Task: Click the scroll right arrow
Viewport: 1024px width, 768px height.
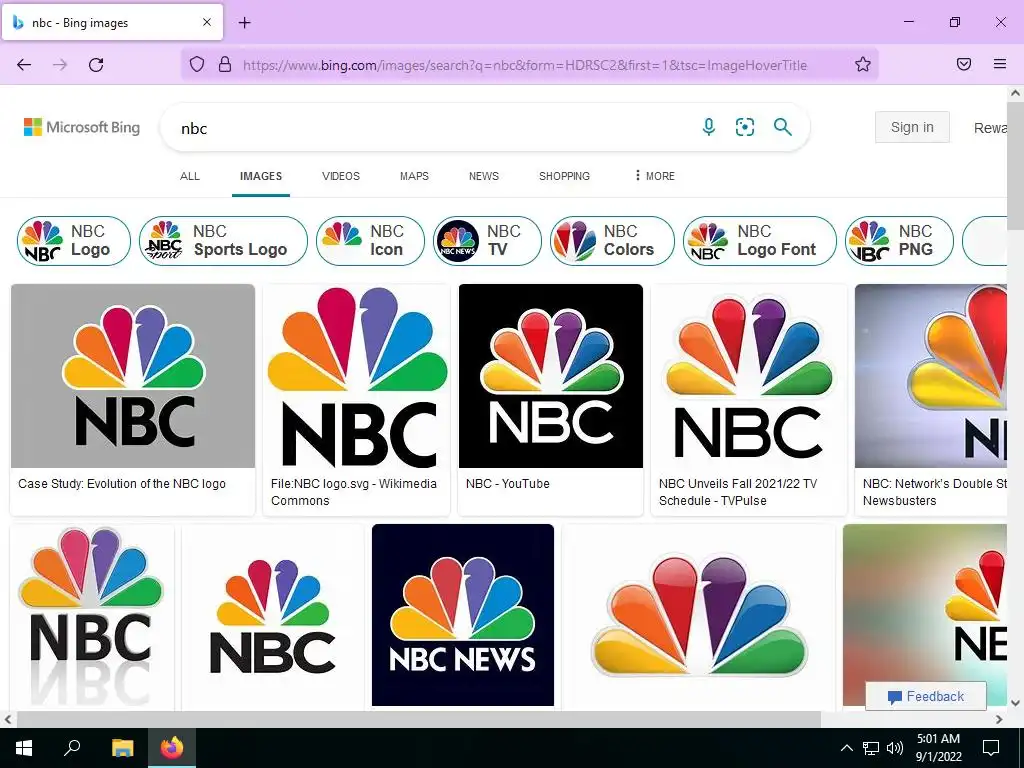Action: 999,719
